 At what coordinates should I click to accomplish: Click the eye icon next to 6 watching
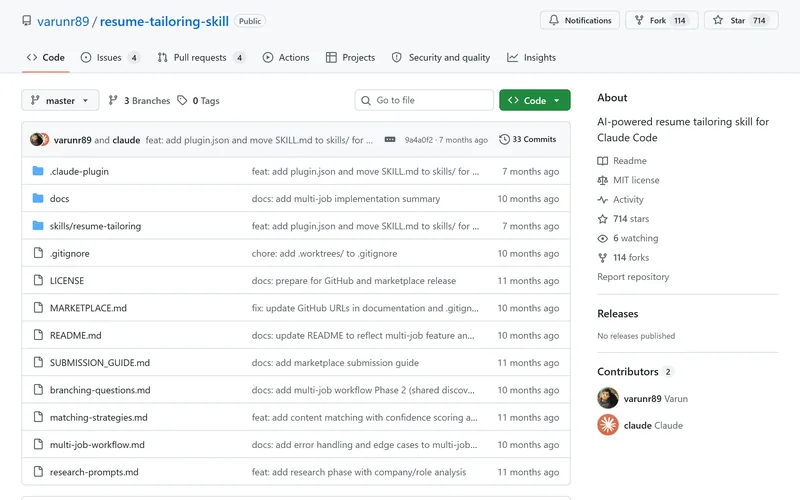coord(603,238)
